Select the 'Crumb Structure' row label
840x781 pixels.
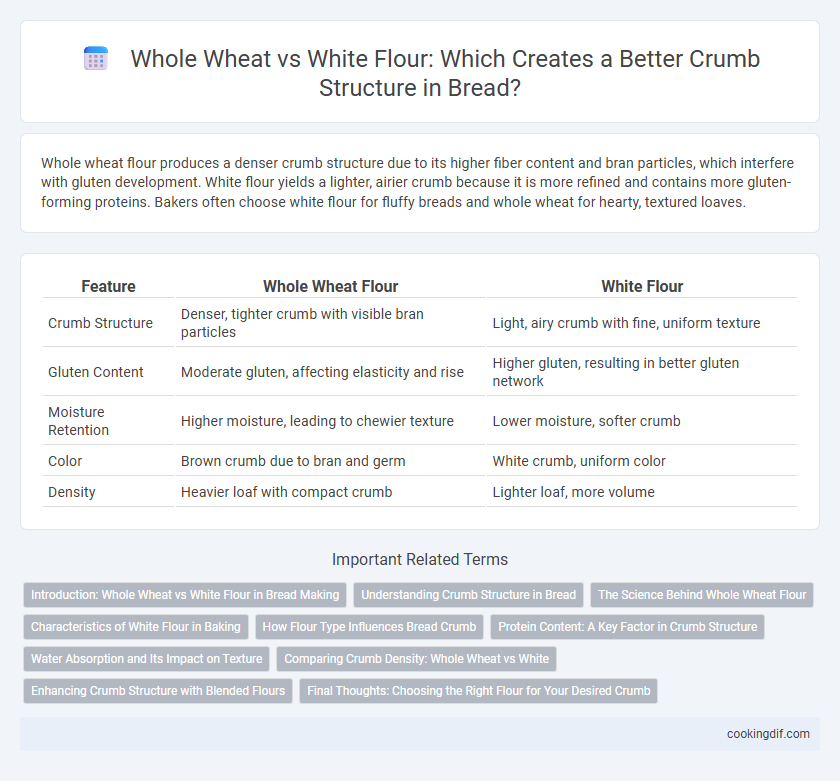(100, 323)
